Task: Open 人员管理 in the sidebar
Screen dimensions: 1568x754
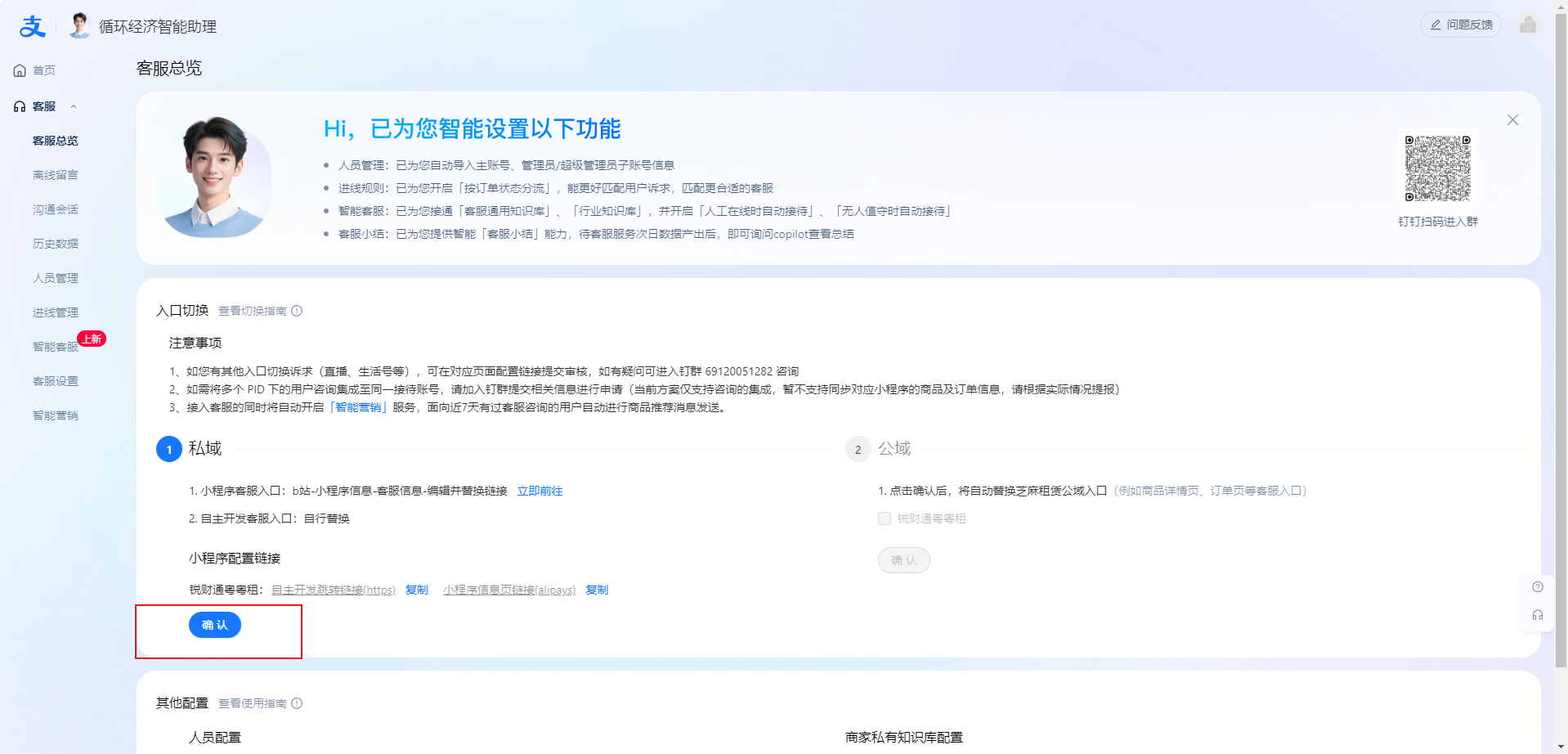Action: point(56,278)
